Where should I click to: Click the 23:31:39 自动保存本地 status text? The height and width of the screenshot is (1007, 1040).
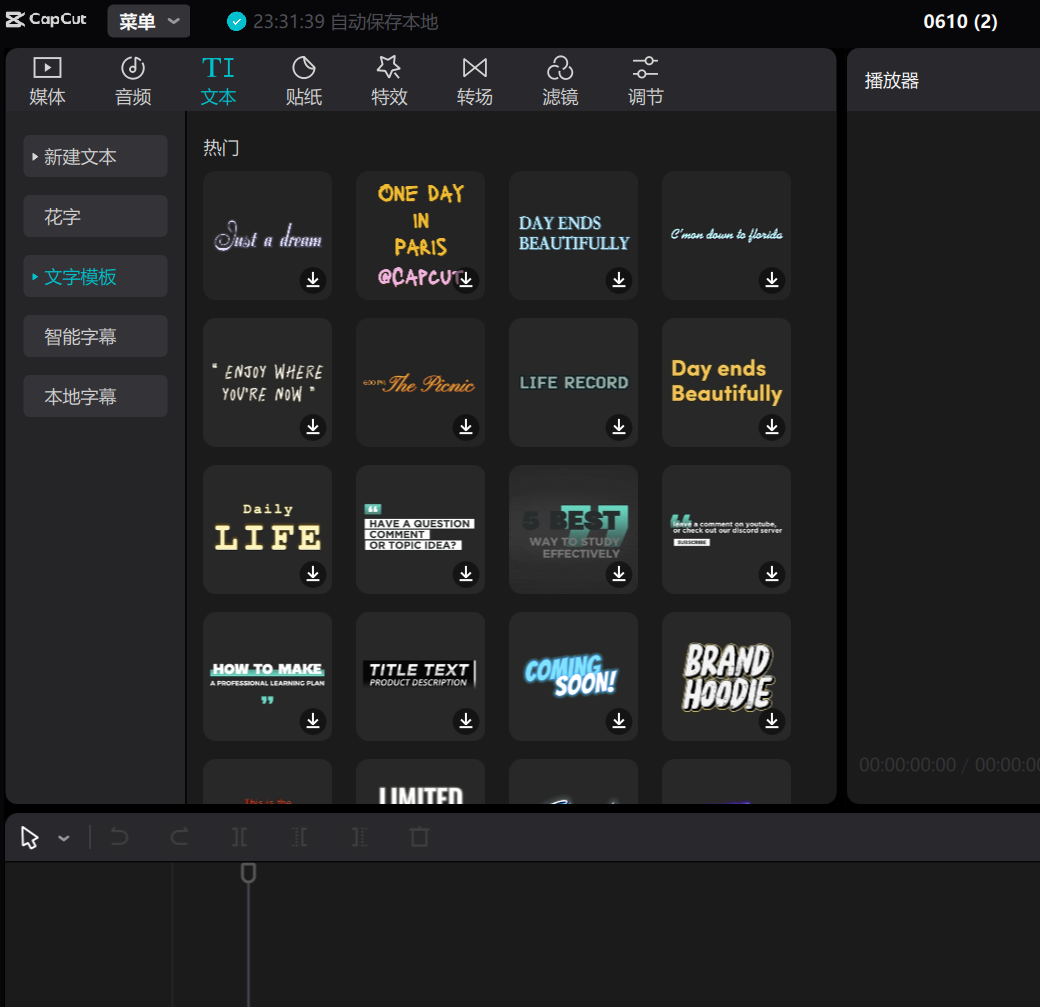(x=346, y=22)
